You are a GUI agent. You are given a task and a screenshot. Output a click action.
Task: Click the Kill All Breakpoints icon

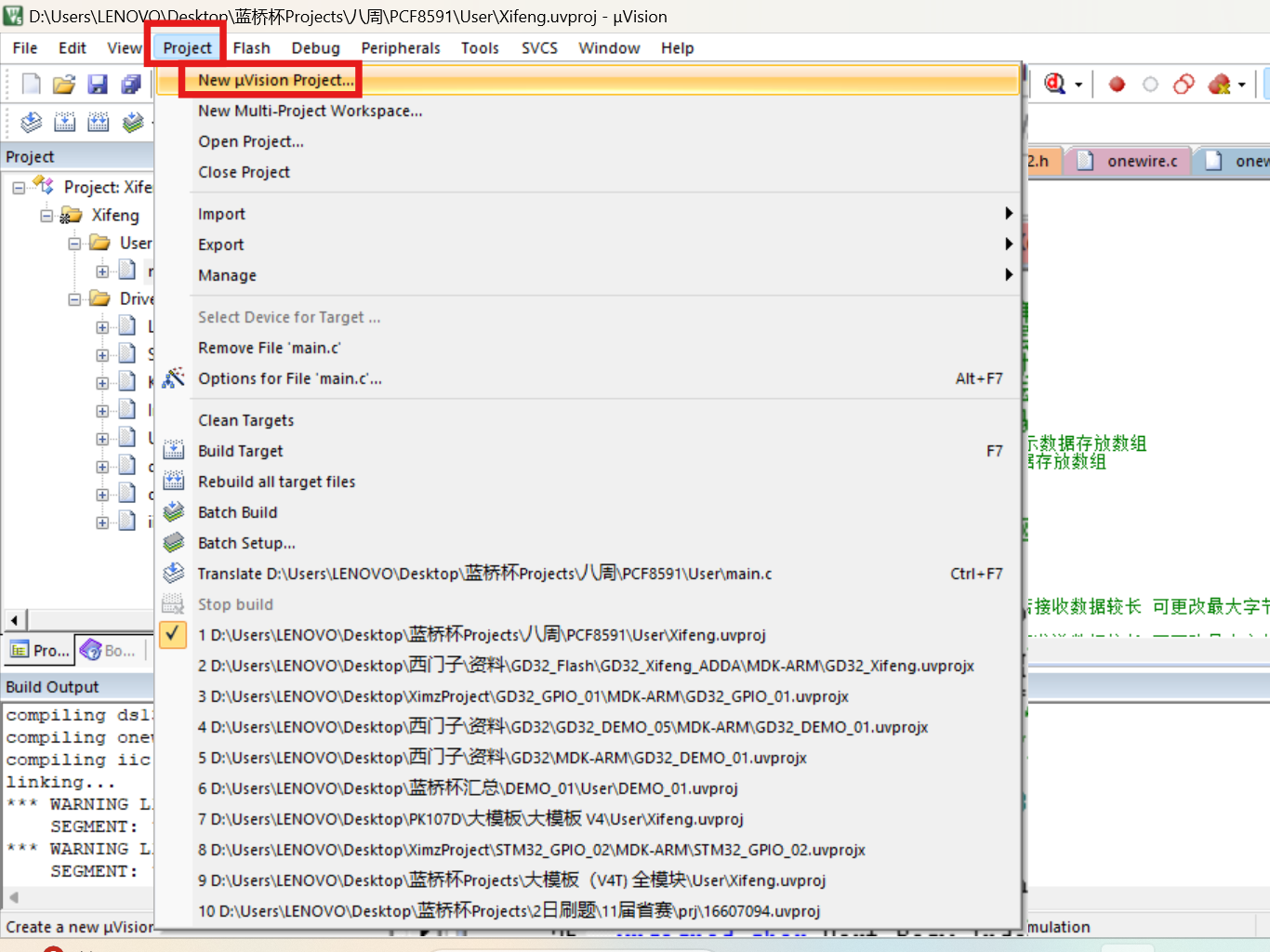(1219, 85)
